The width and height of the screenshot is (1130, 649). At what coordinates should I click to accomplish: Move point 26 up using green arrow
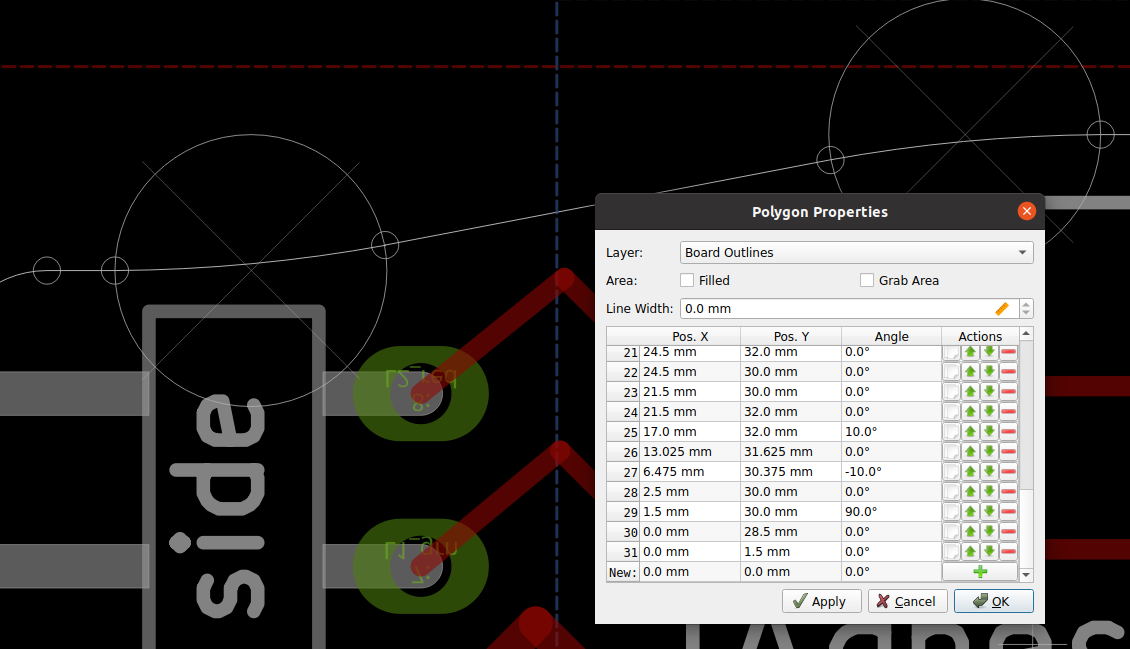click(x=969, y=451)
